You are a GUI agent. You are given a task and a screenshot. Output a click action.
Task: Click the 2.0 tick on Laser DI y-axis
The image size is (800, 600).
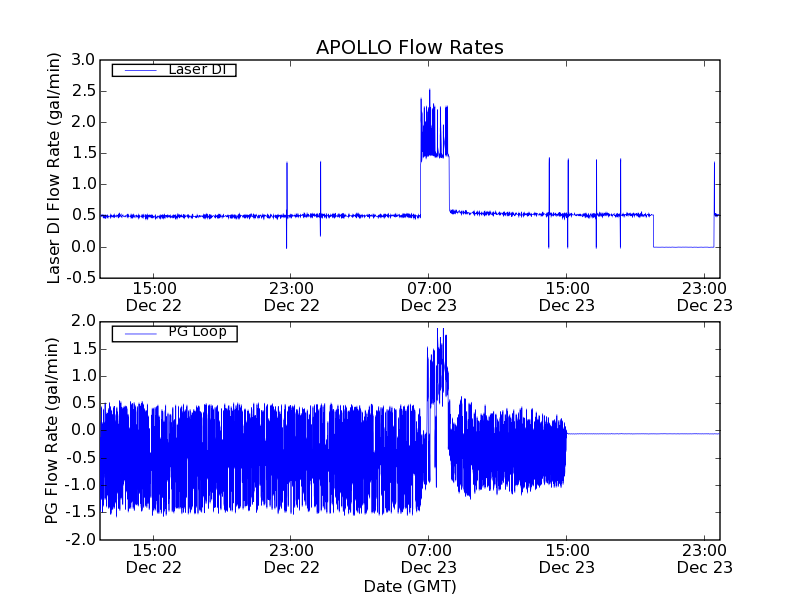[x=83, y=122]
